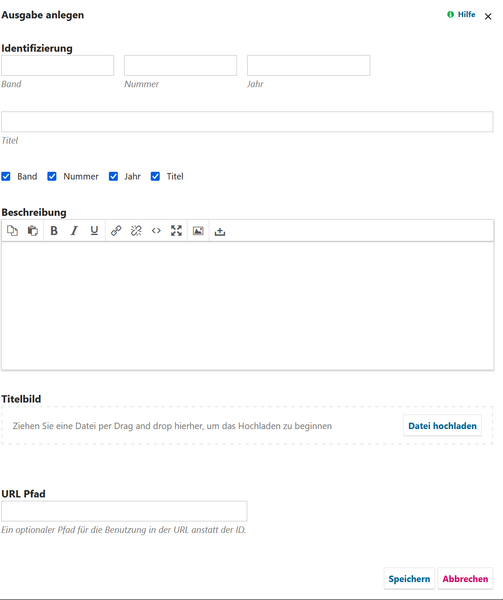Open the Hilfe link
The image size is (503, 600).
coord(466,14)
